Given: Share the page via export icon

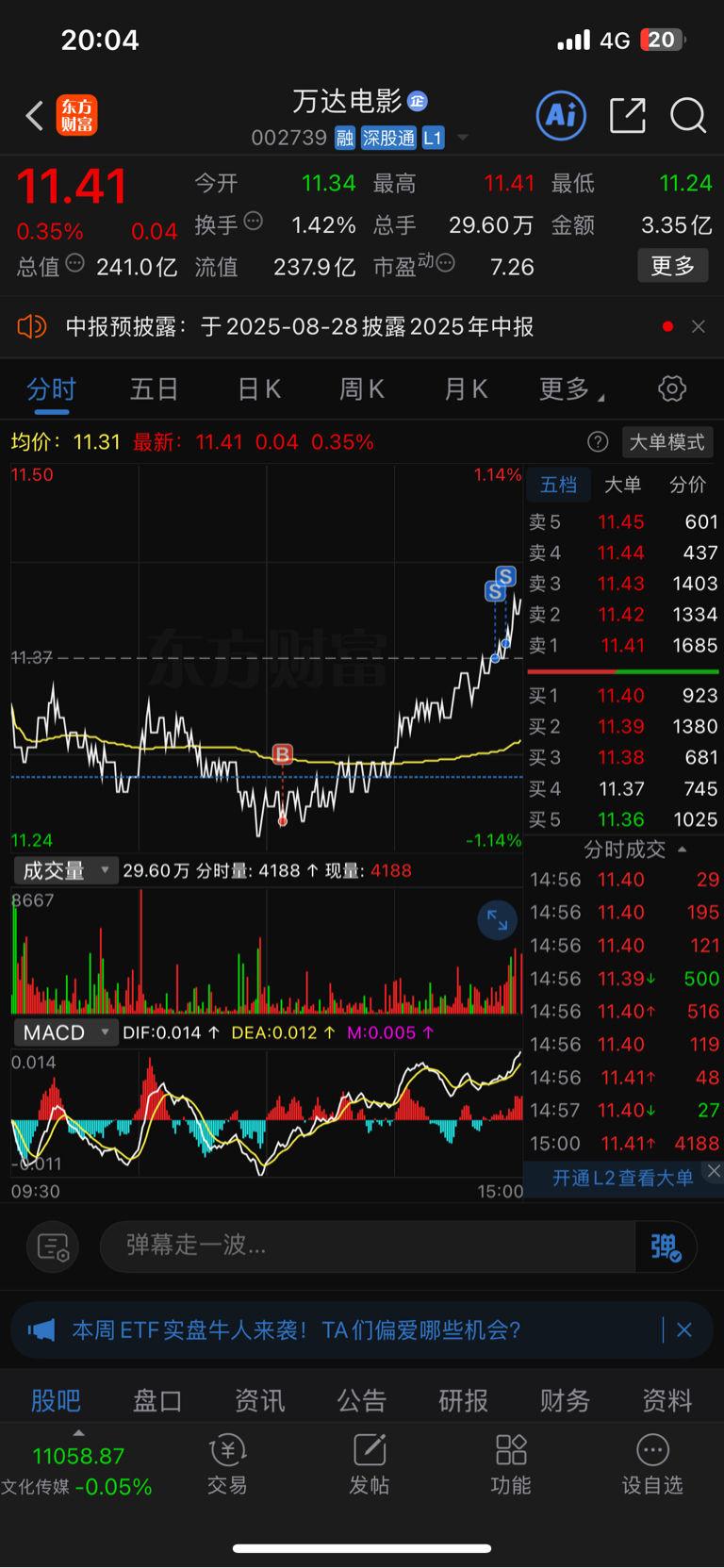Looking at the screenshot, I should [x=627, y=116].
